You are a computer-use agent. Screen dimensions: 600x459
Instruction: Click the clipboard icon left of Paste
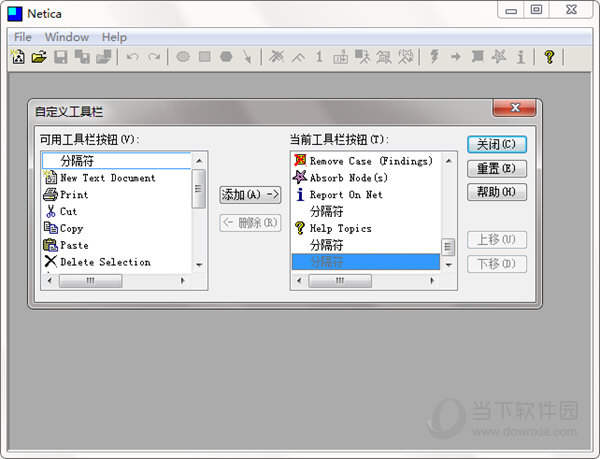click(51, 245)
